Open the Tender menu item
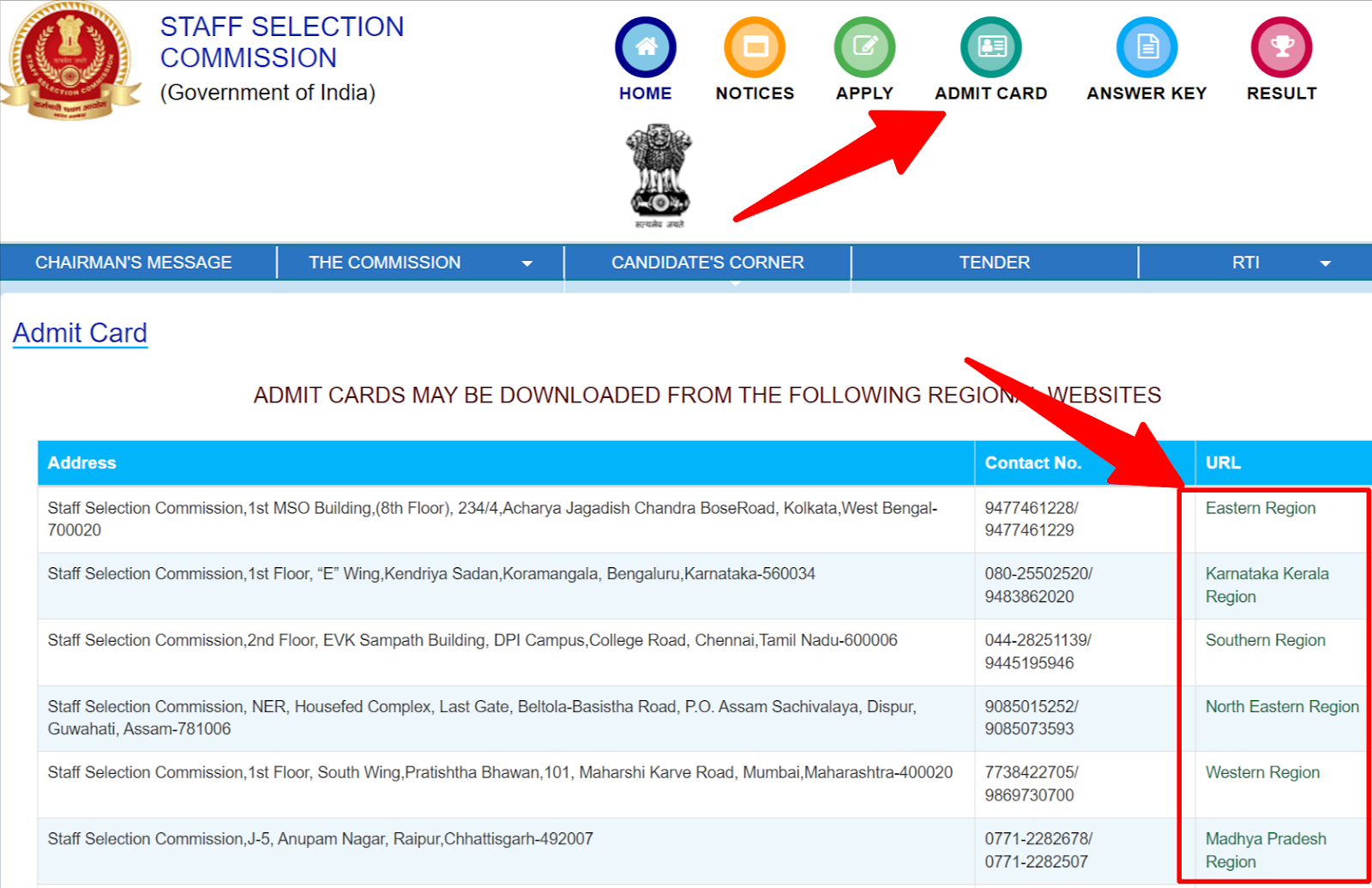Viewport: 1372px width, 888px height. 995,263
